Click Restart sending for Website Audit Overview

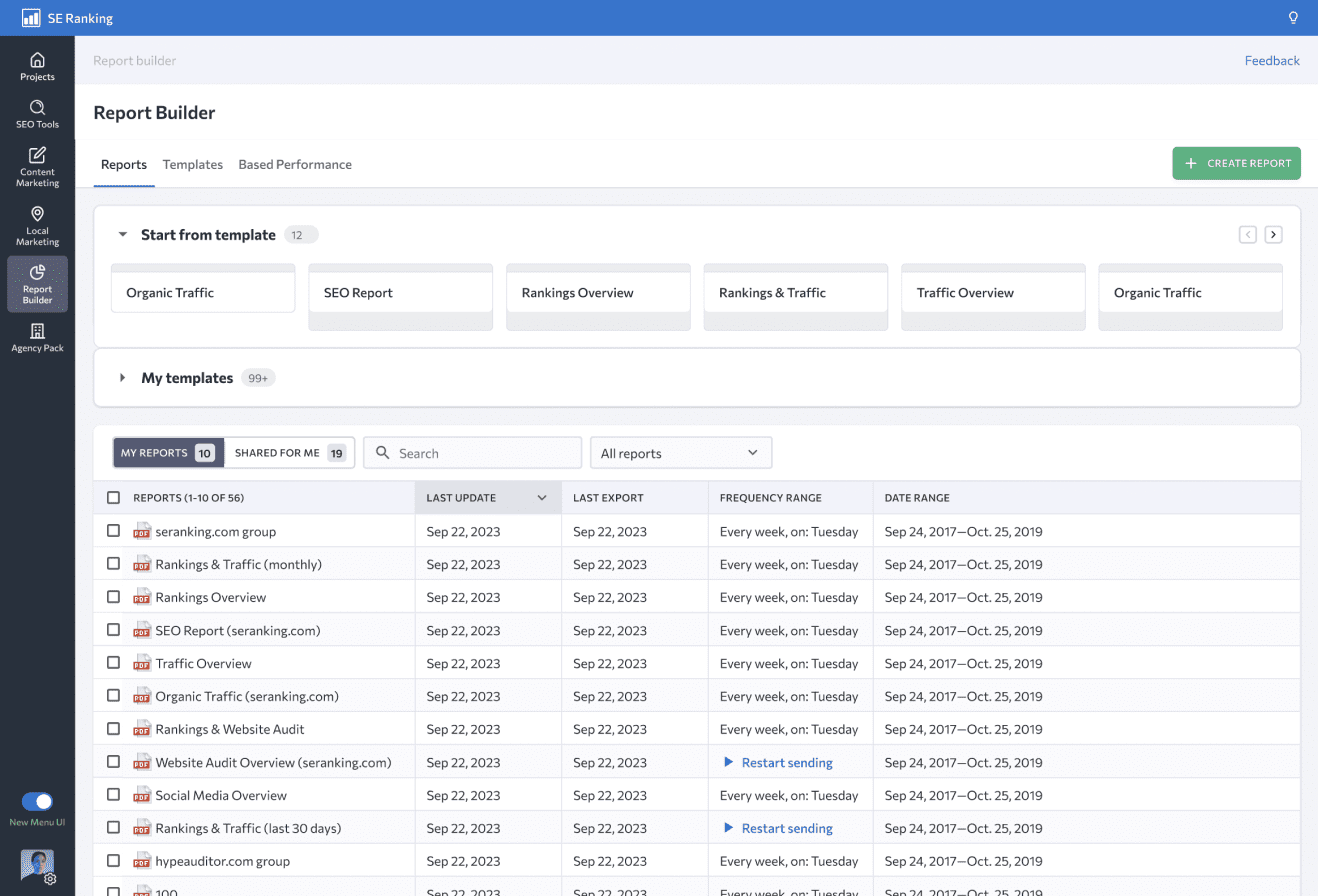[786, 763]
